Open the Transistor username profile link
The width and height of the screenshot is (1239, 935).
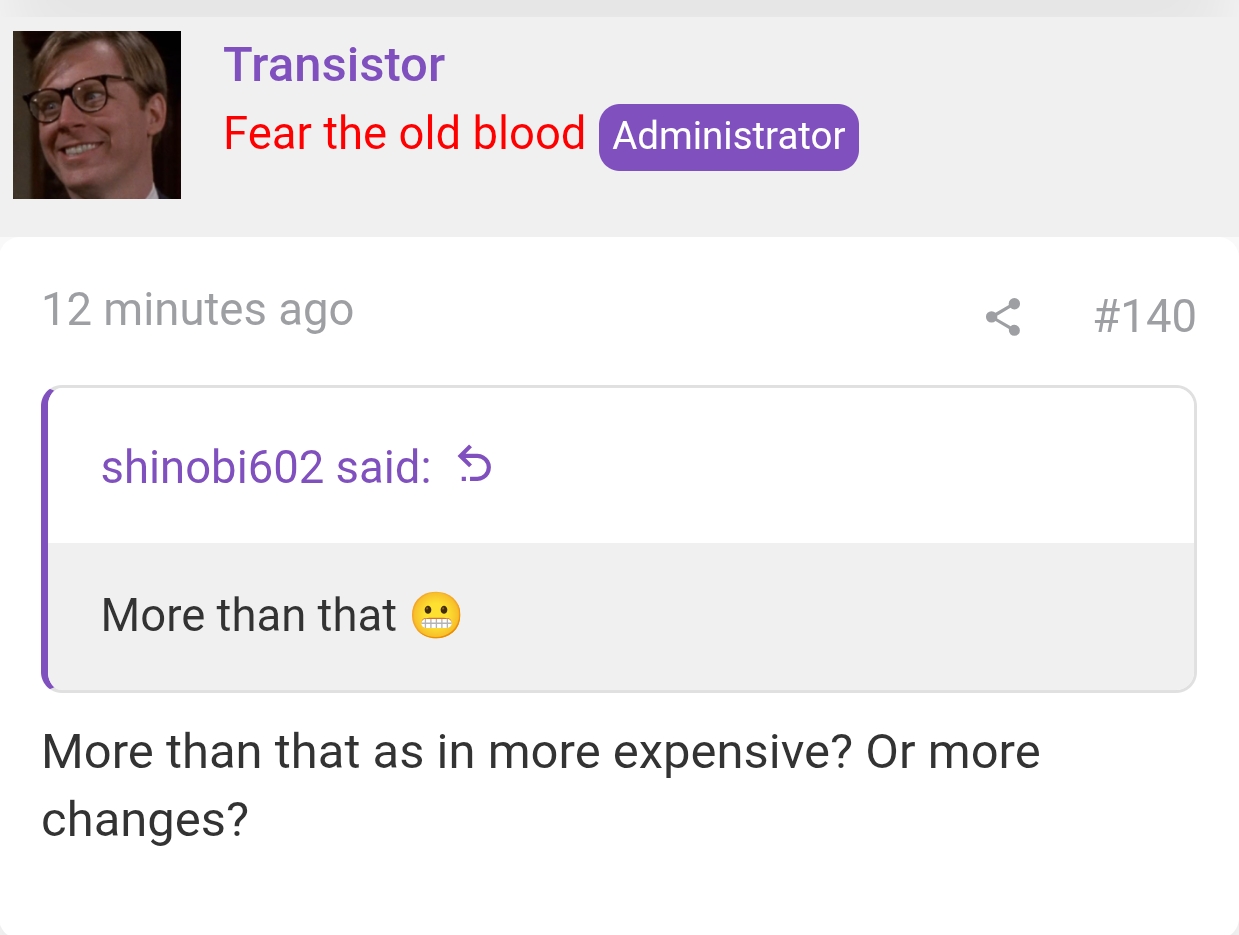pos(334,65)
